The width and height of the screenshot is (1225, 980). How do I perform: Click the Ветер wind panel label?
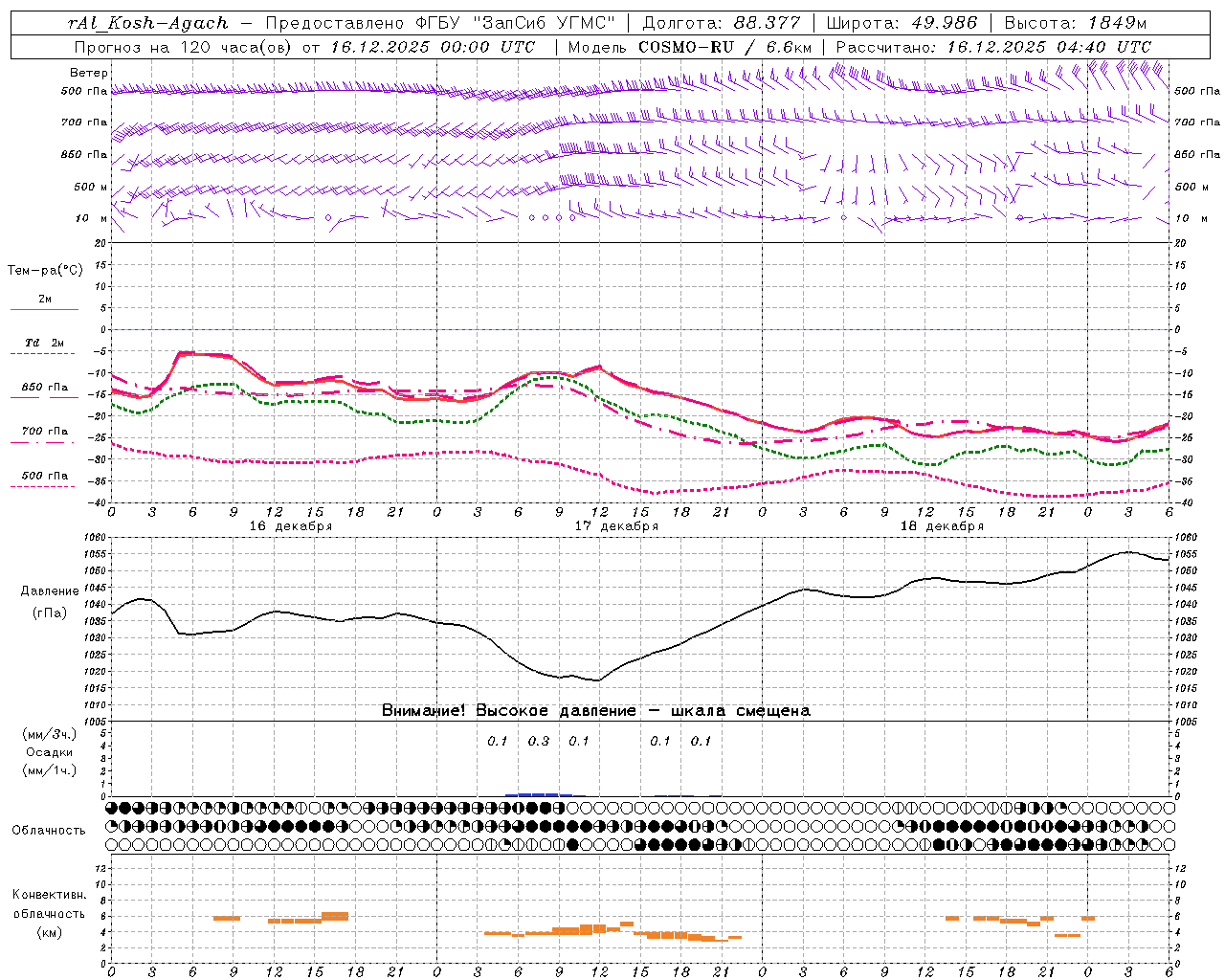pos(89,73)
